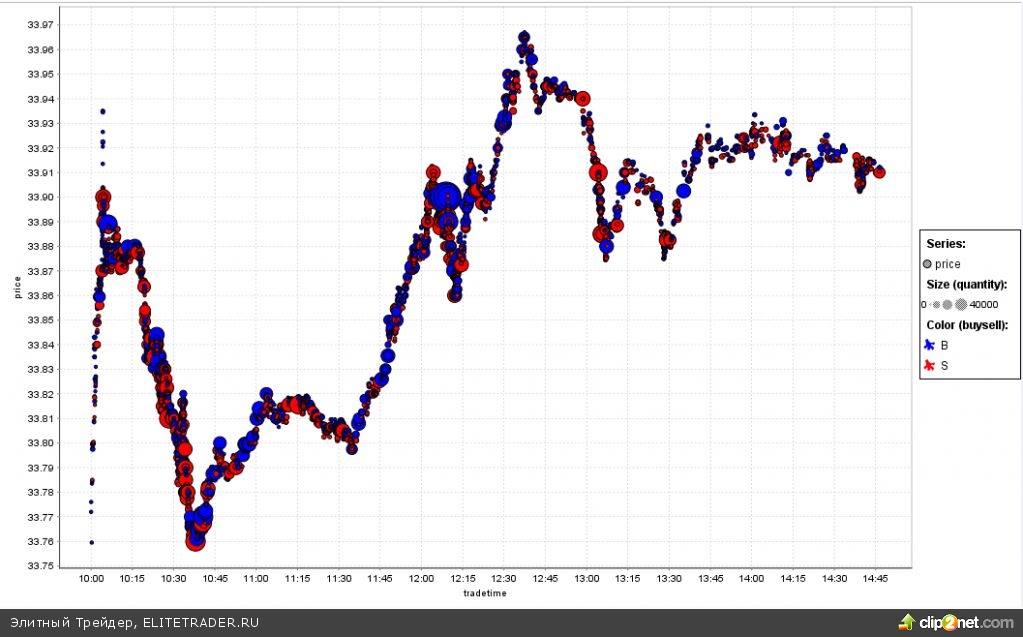The height and width of the screenshot is (637, 1023).
Task: Click the red S splash icon in legend
Action: [x=929, y=366]
